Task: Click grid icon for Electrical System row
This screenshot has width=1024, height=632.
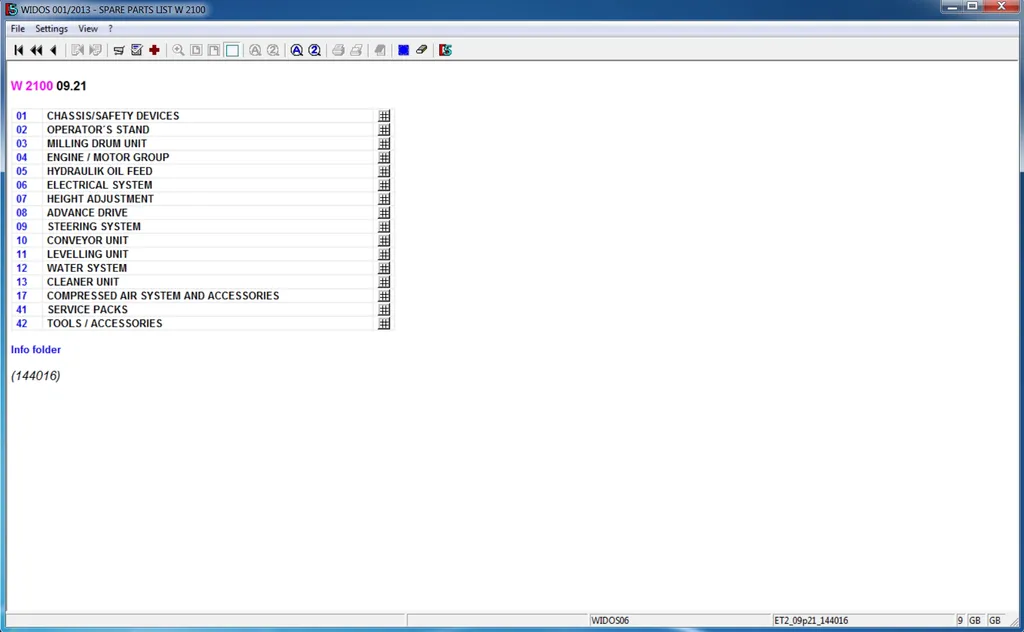Action: point(384,185)
